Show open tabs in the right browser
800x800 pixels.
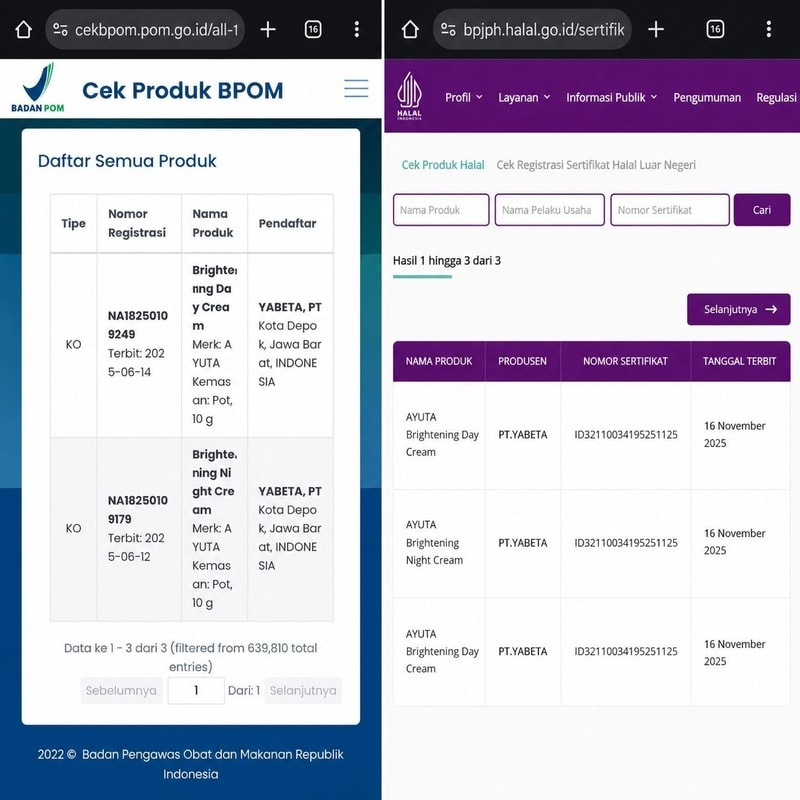pos(715,30)
